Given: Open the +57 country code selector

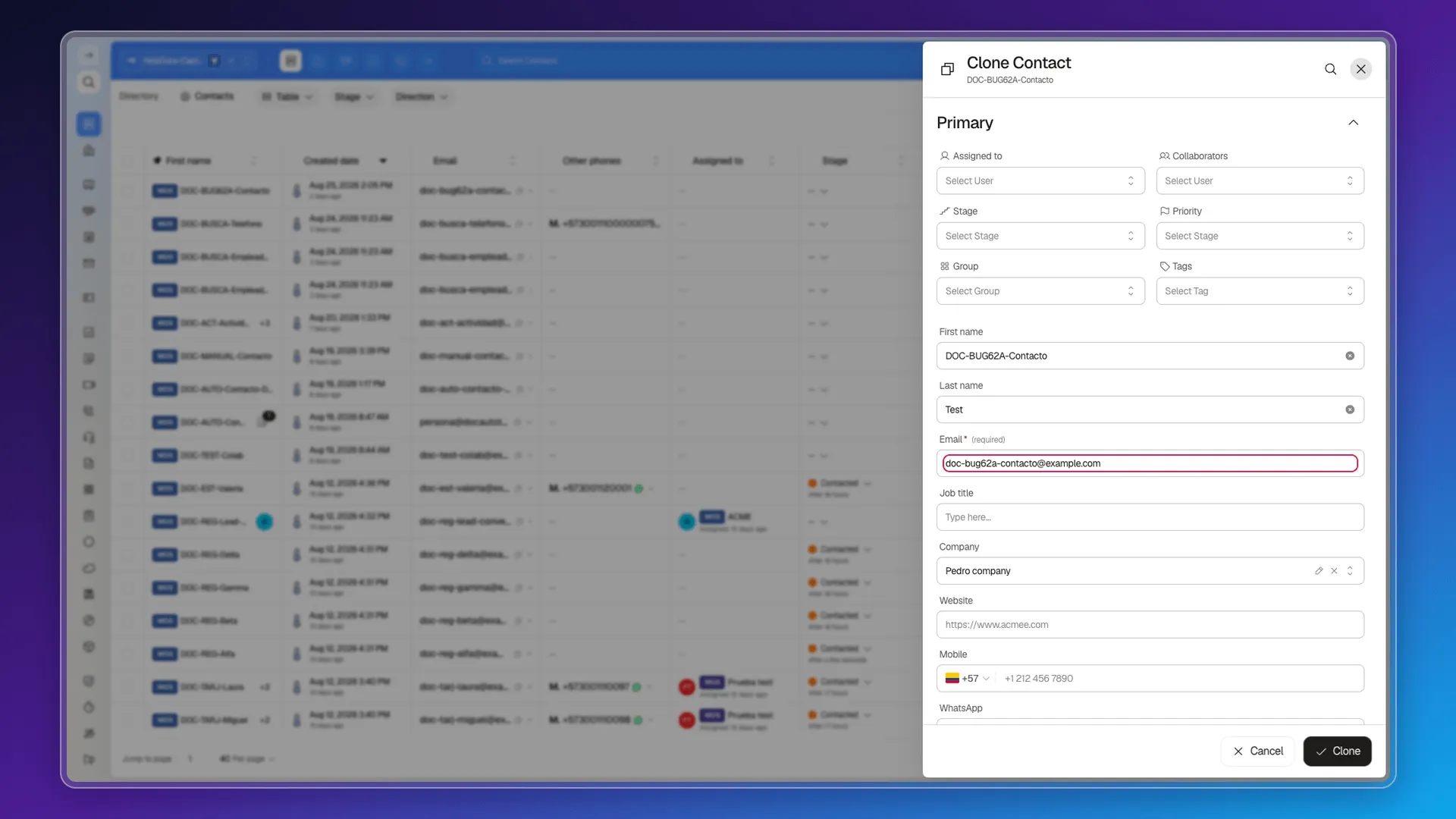Looking at the screenshot, I should point(968,679).
